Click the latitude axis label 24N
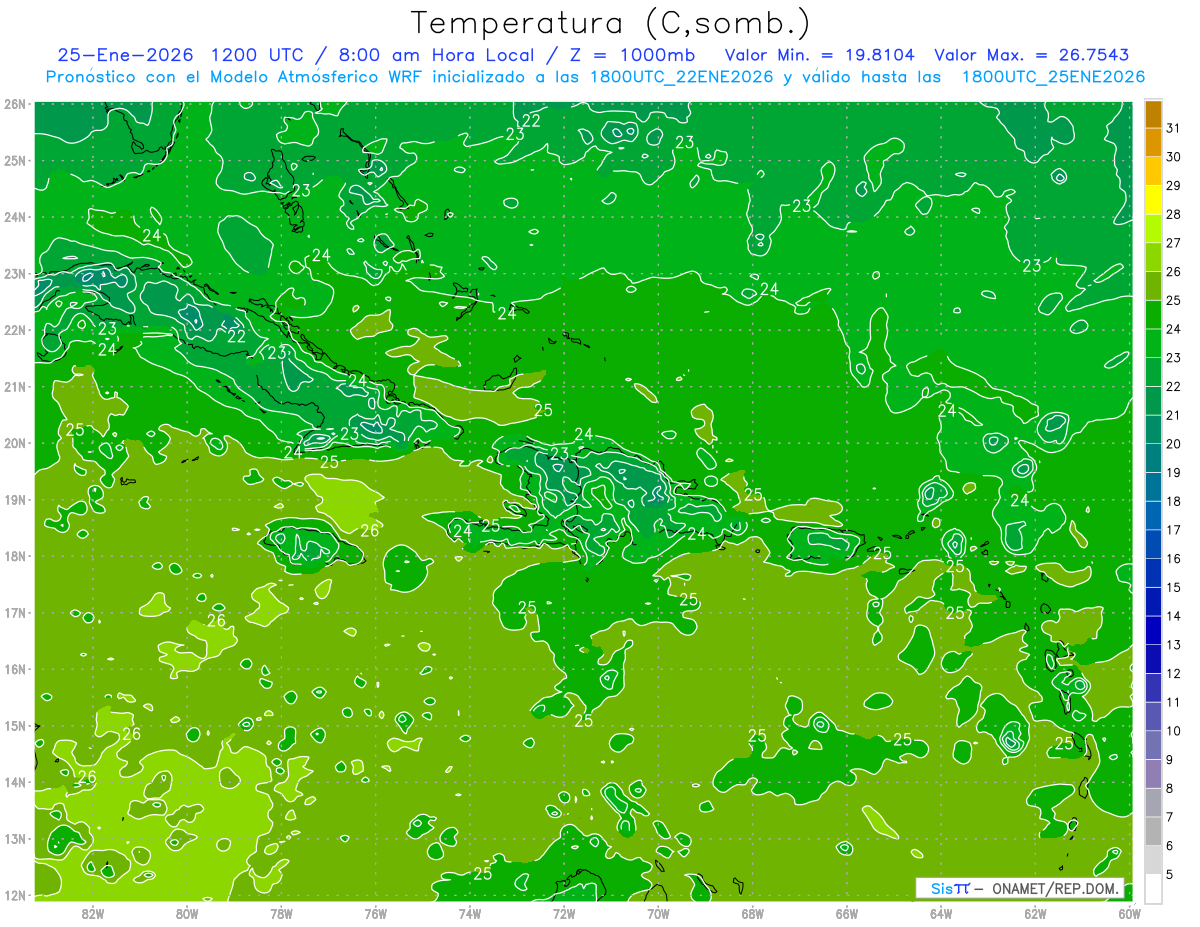 [15, 217]
